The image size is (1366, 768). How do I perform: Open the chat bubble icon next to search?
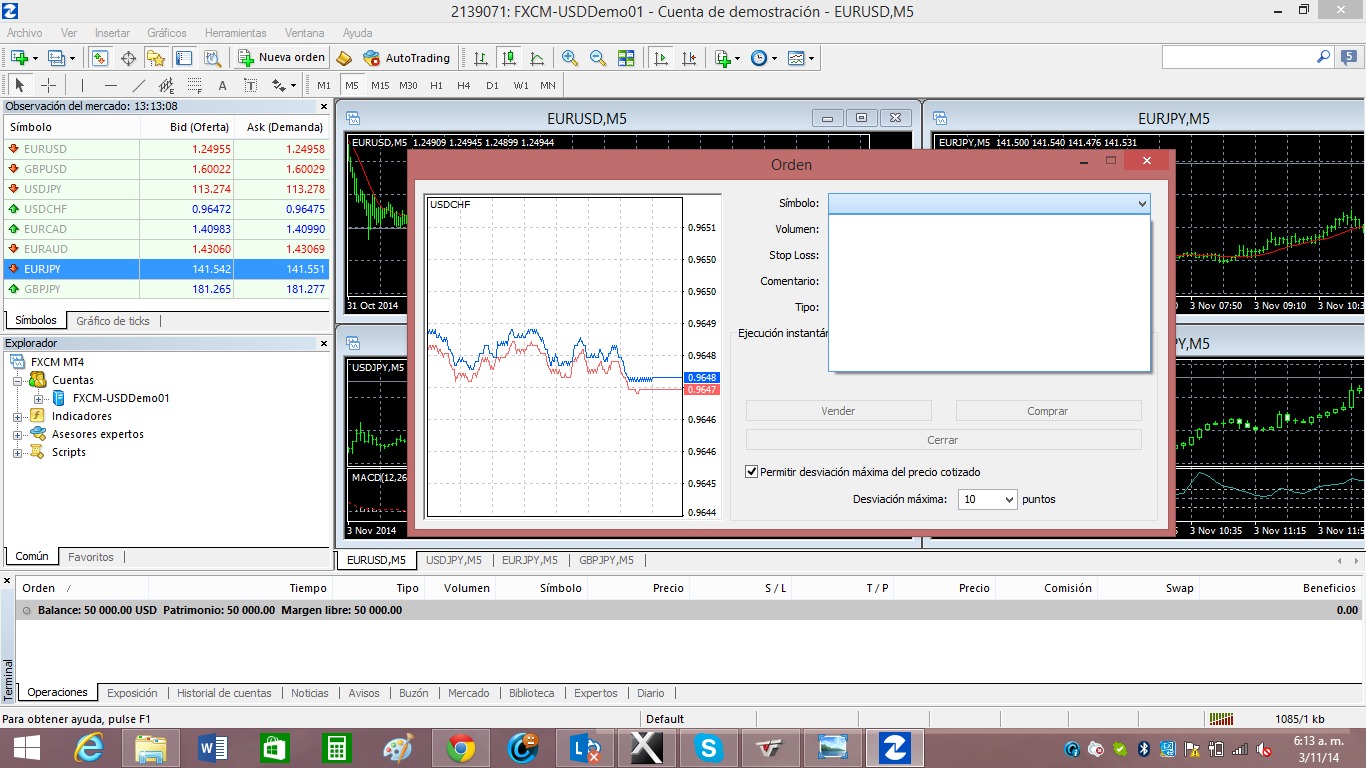1349,58
